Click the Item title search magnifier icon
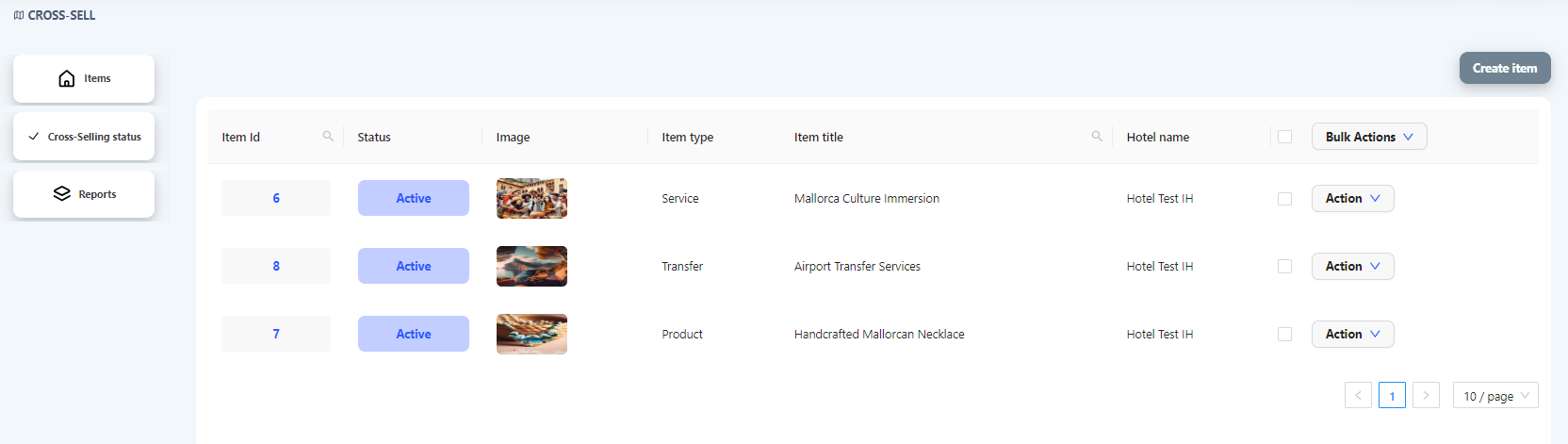The image size is (1568, 444). tap(1097, 137)
